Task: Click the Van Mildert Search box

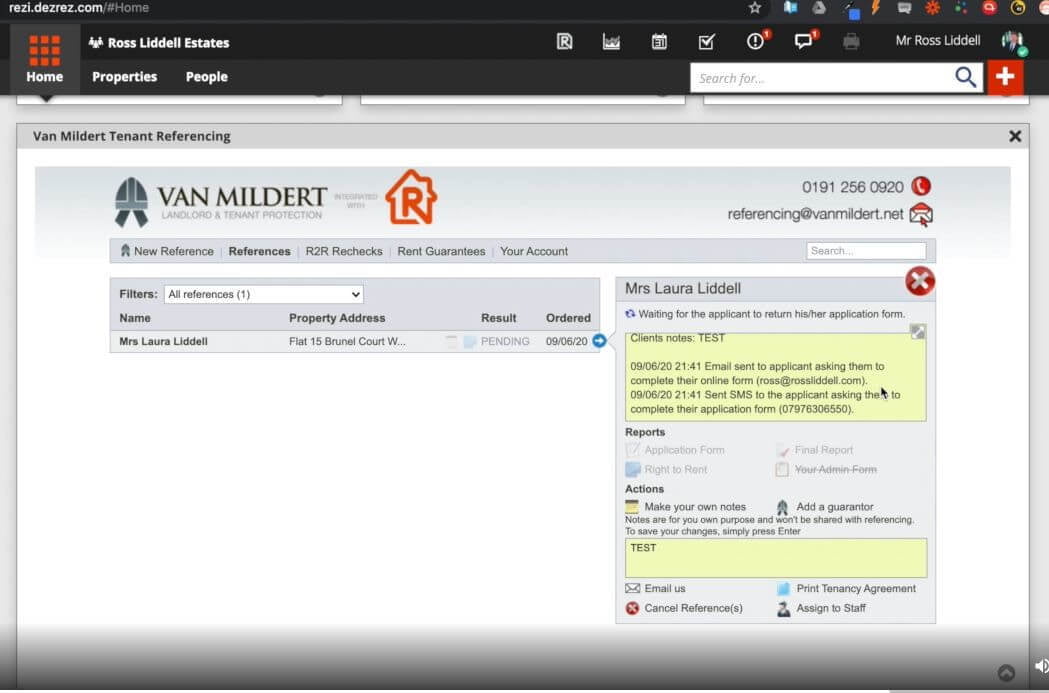Action: [866, 251]
